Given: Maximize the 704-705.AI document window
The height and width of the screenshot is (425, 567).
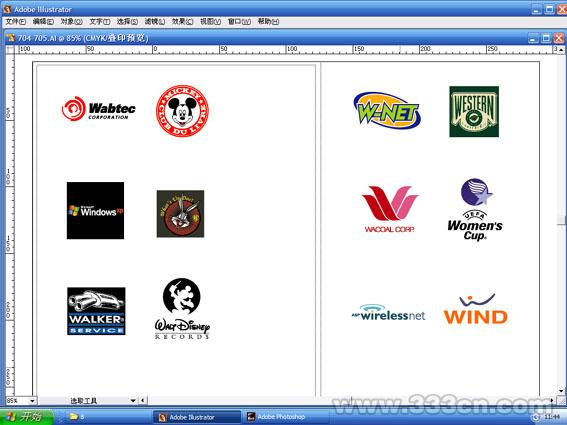Looking at the screenshot, I should [546, 38].
